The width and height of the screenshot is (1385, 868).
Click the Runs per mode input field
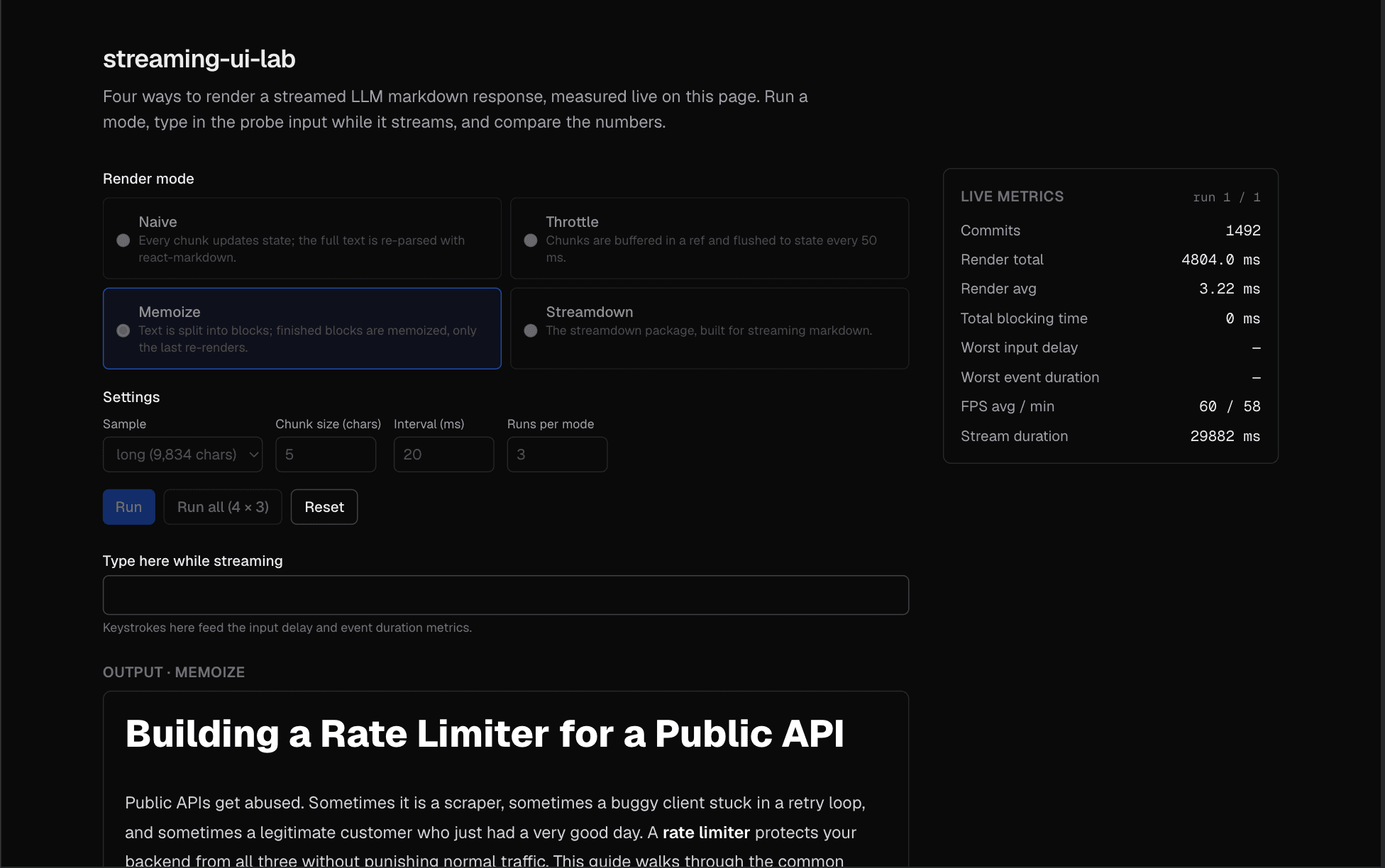(x=558, y=455)
